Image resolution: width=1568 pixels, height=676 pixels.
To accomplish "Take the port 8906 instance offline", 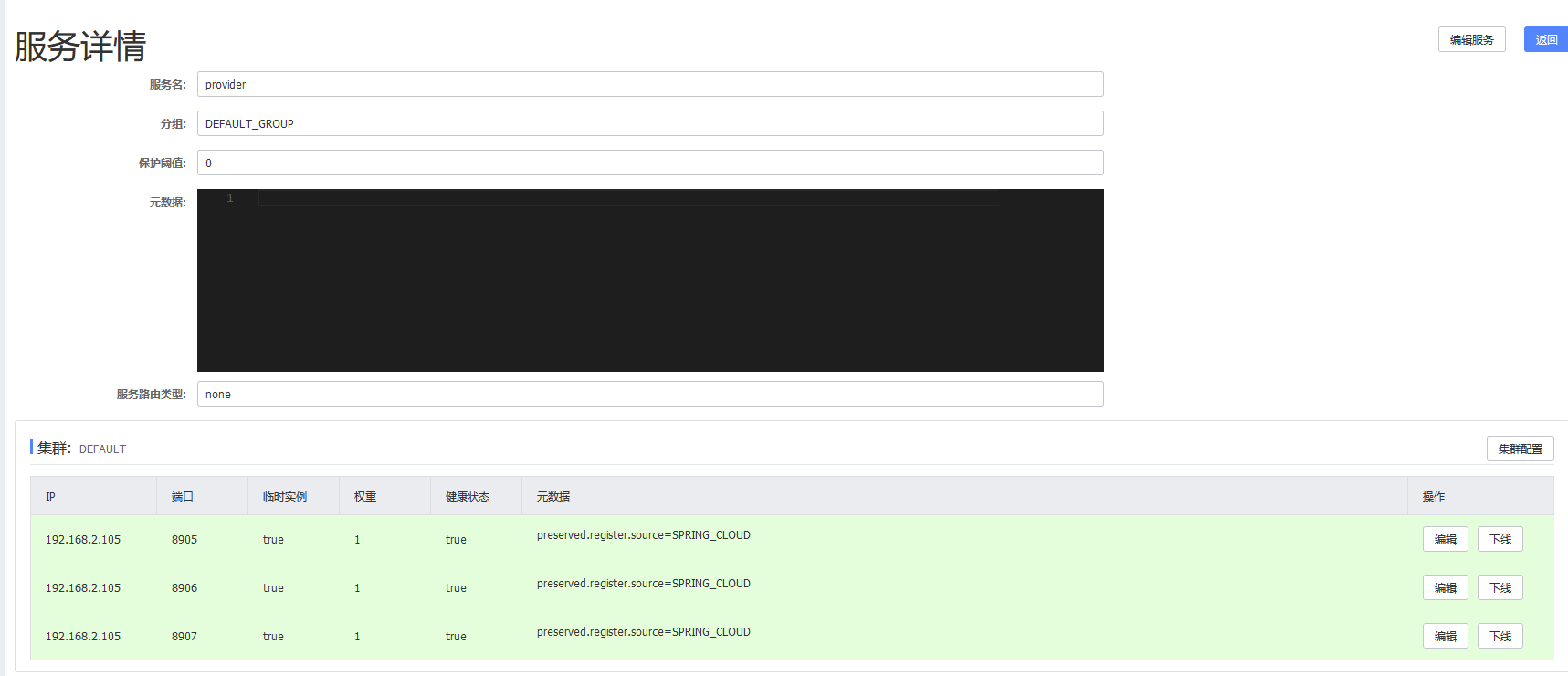I will [1500, 587].
